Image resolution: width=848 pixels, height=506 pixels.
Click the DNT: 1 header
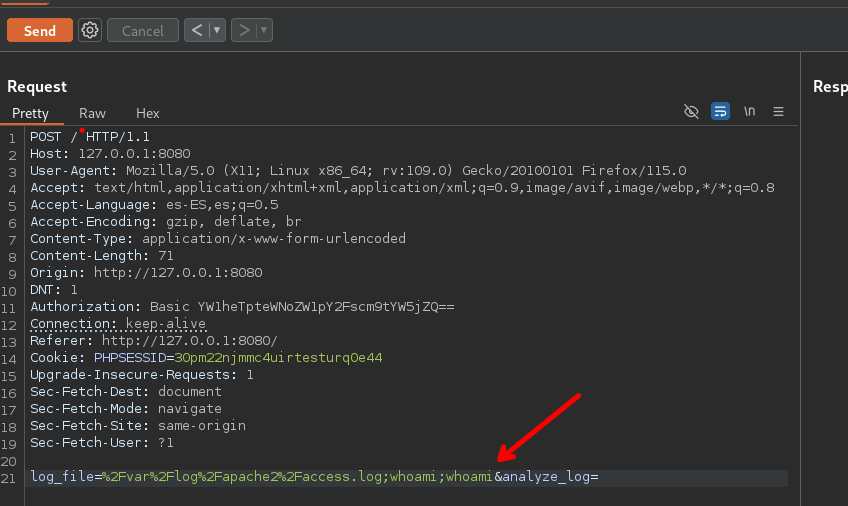click(x=54, y=290)
